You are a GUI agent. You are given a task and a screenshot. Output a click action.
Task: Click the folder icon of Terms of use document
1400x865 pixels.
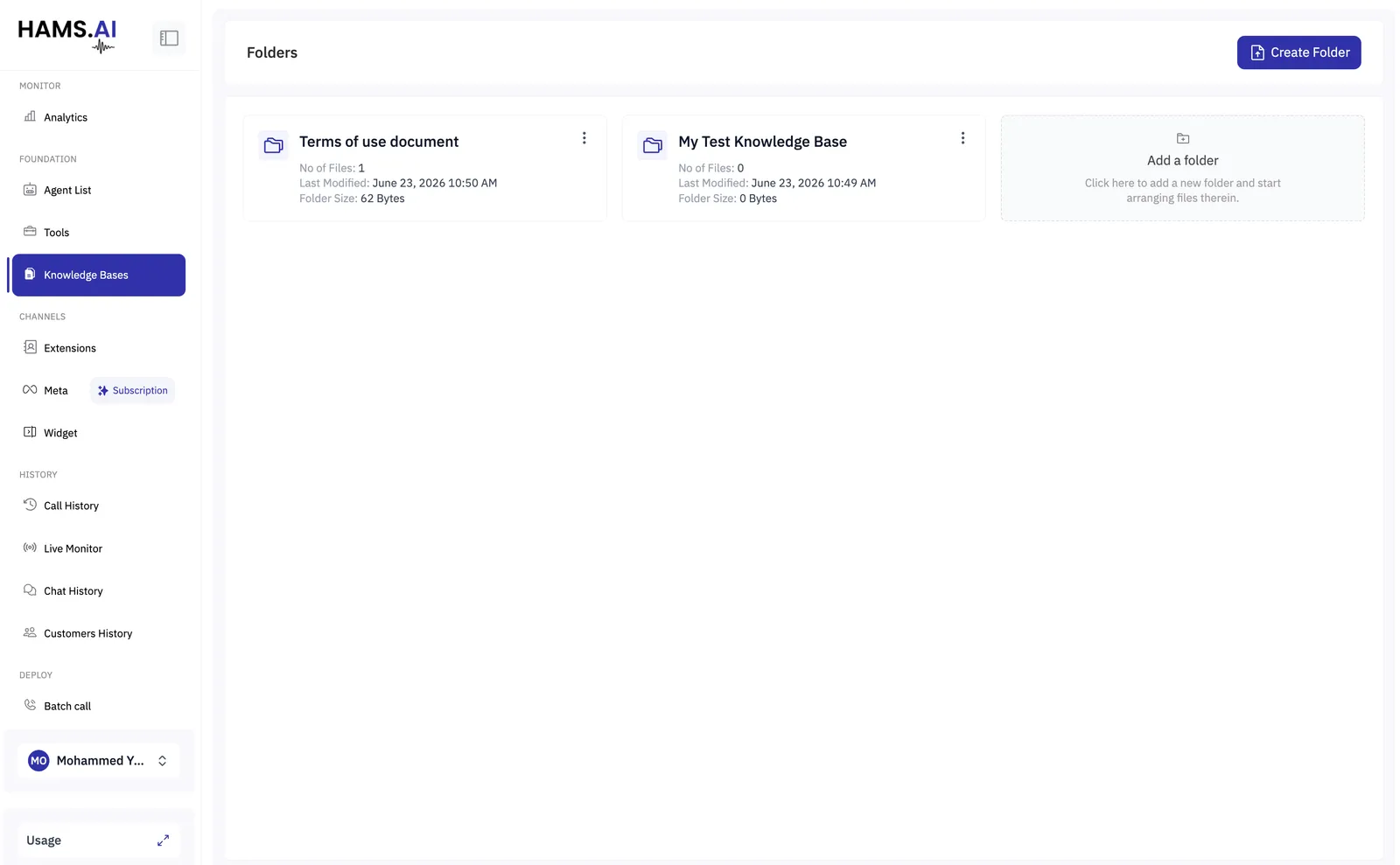[274, 145]
